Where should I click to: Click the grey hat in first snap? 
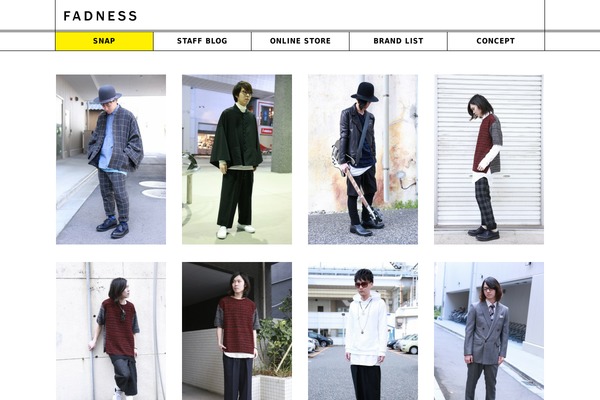point(108,94)
